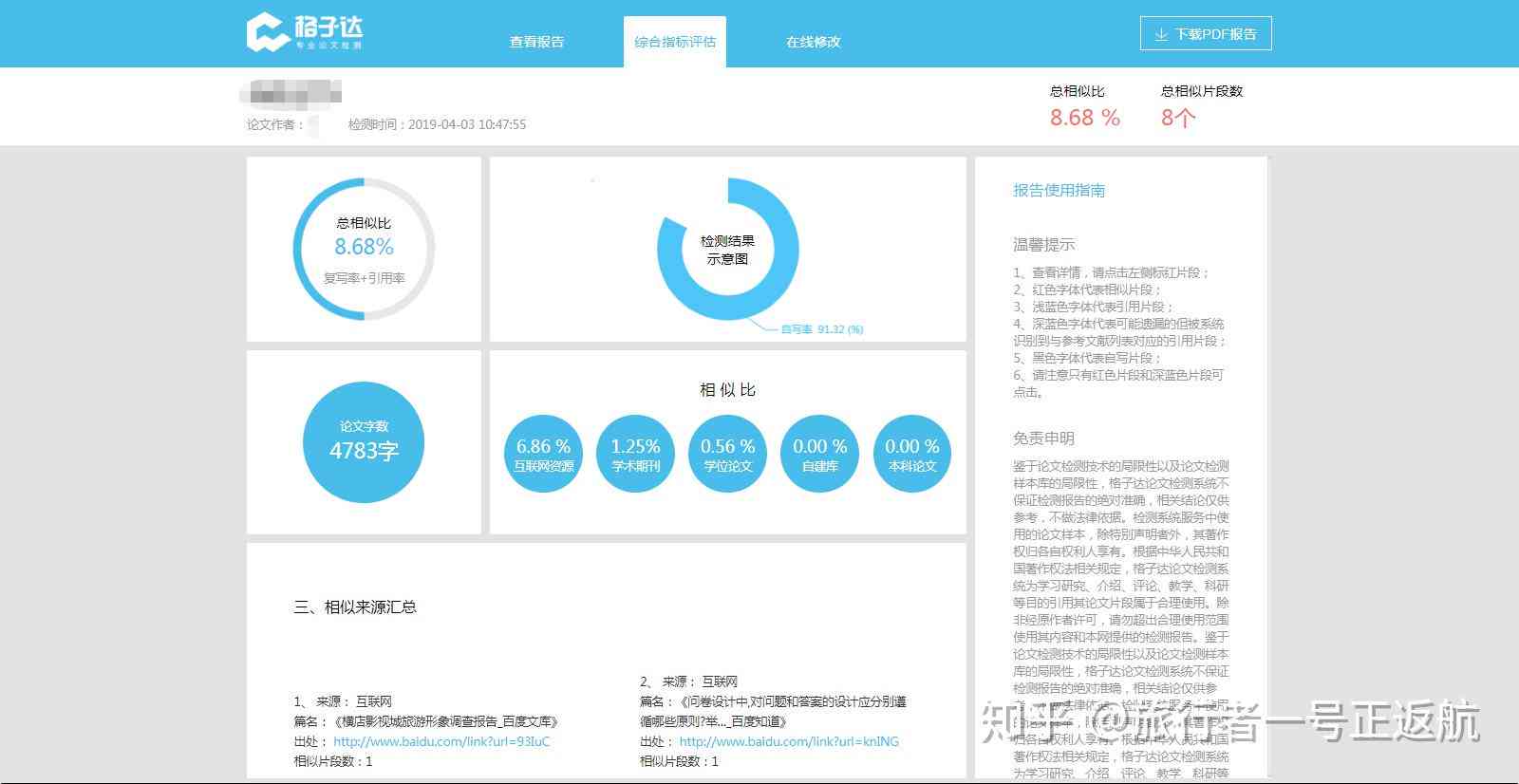The image size is (1519, 784).
Task: Click 2、来源：互联网 entry
Action: [688, 681]
